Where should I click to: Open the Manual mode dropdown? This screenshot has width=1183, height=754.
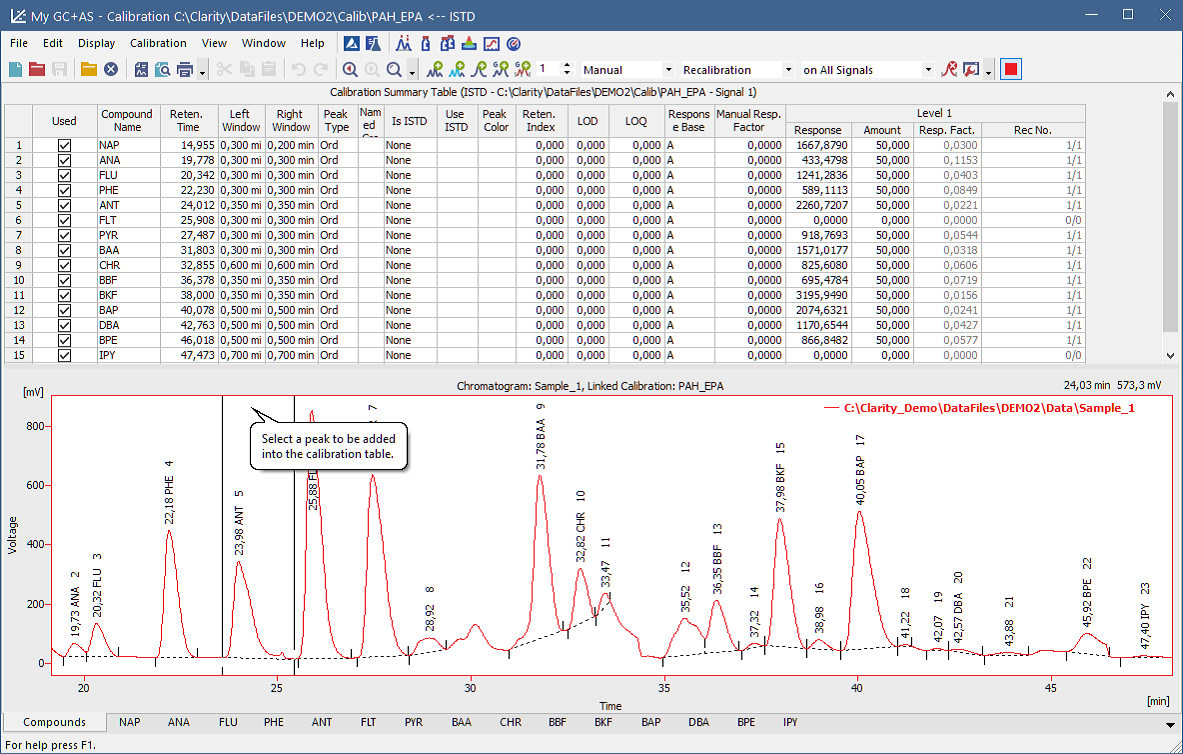[x=668, y=70]
